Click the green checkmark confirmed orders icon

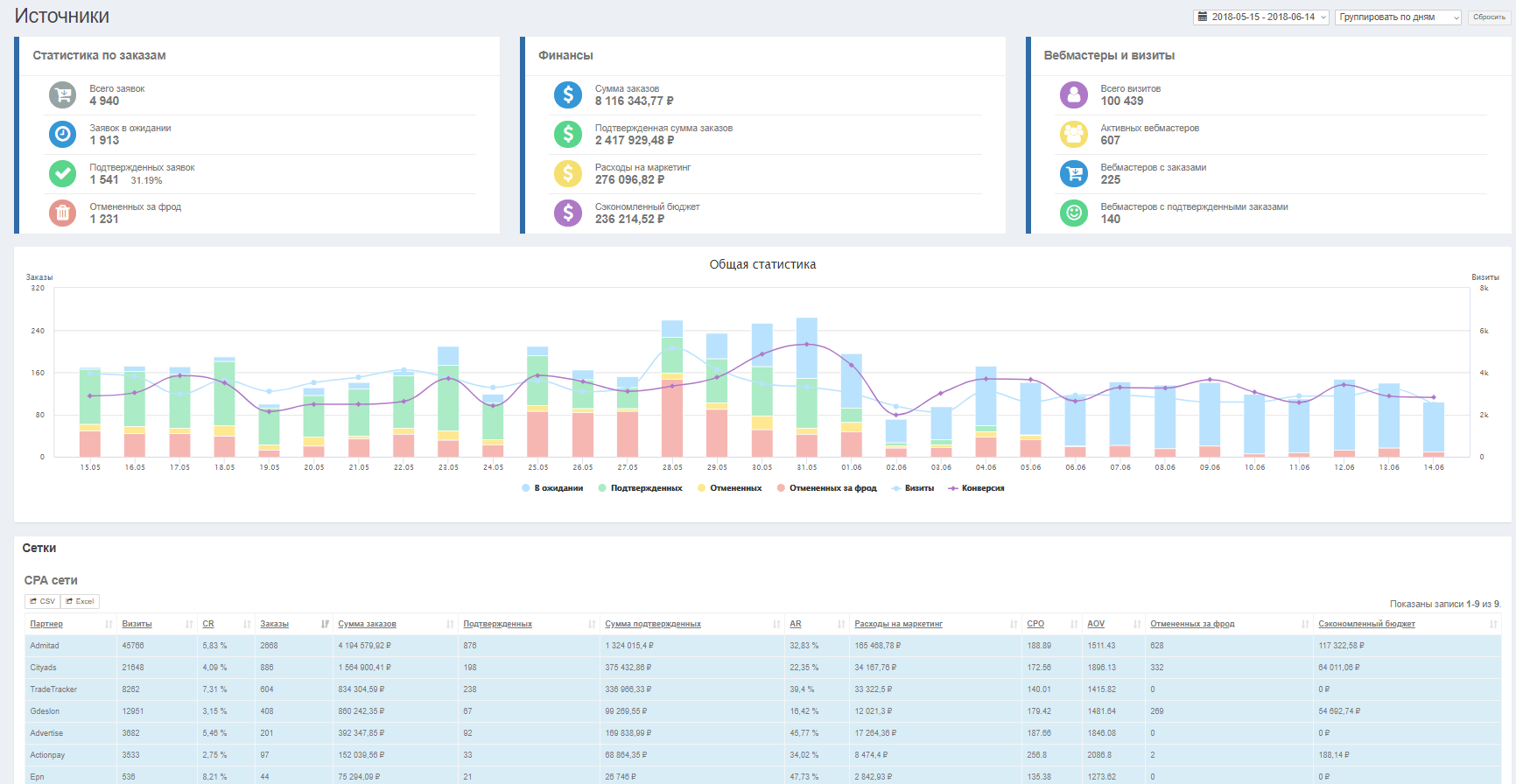[62, 173]
